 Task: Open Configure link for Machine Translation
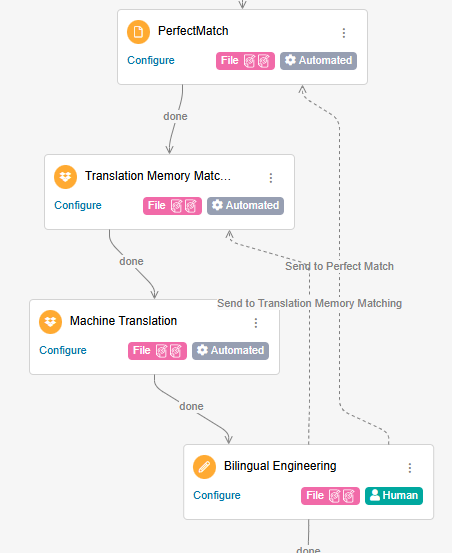[x=63, y=350]
